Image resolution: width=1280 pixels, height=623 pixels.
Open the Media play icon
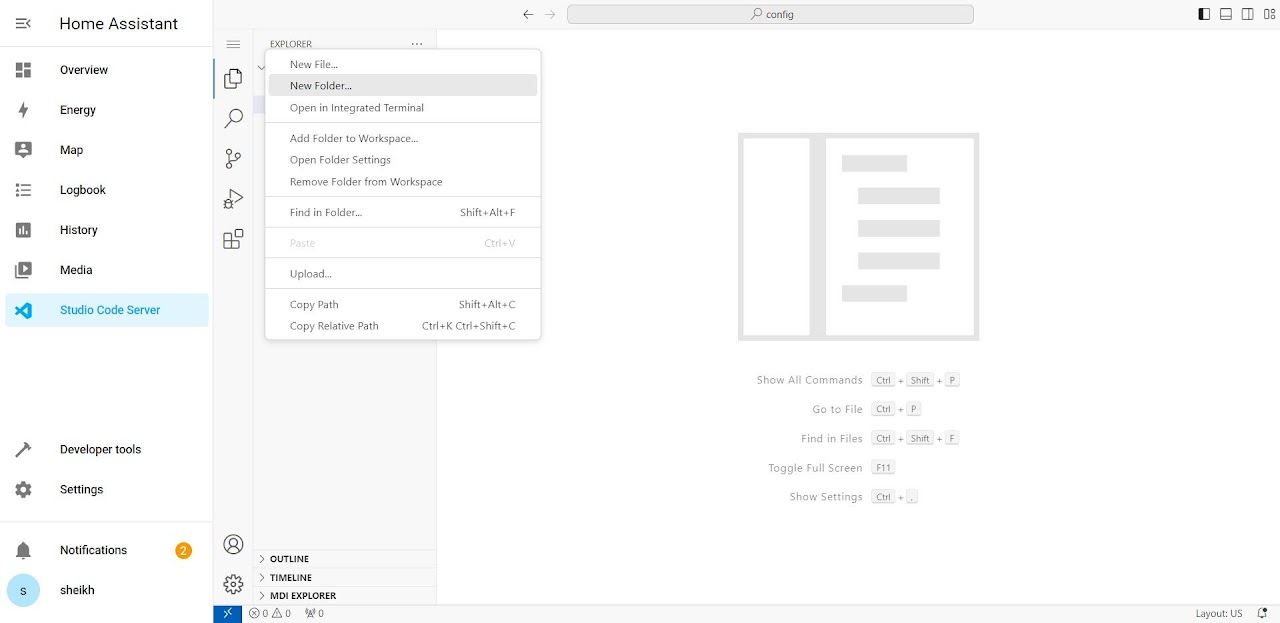[23, 270]
